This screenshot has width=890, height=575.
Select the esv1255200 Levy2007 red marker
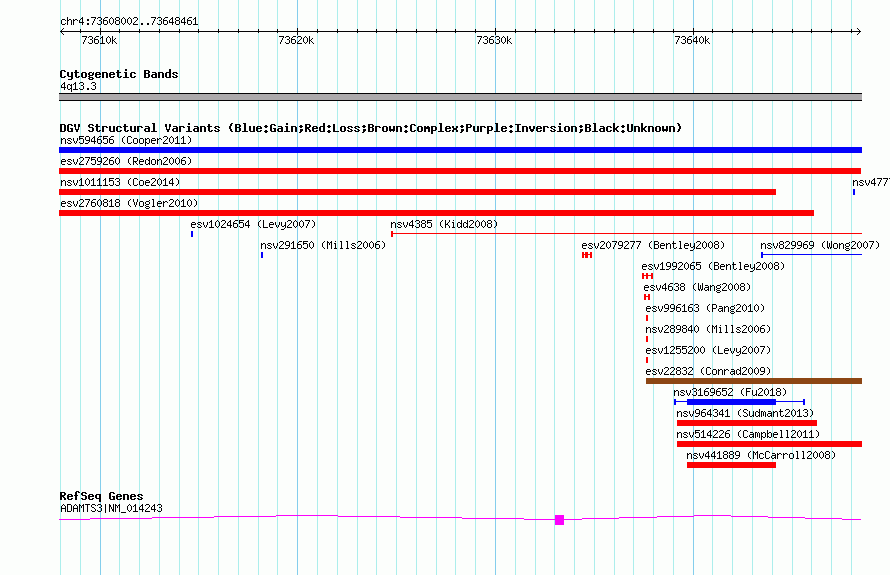click(x=646, y=360)
